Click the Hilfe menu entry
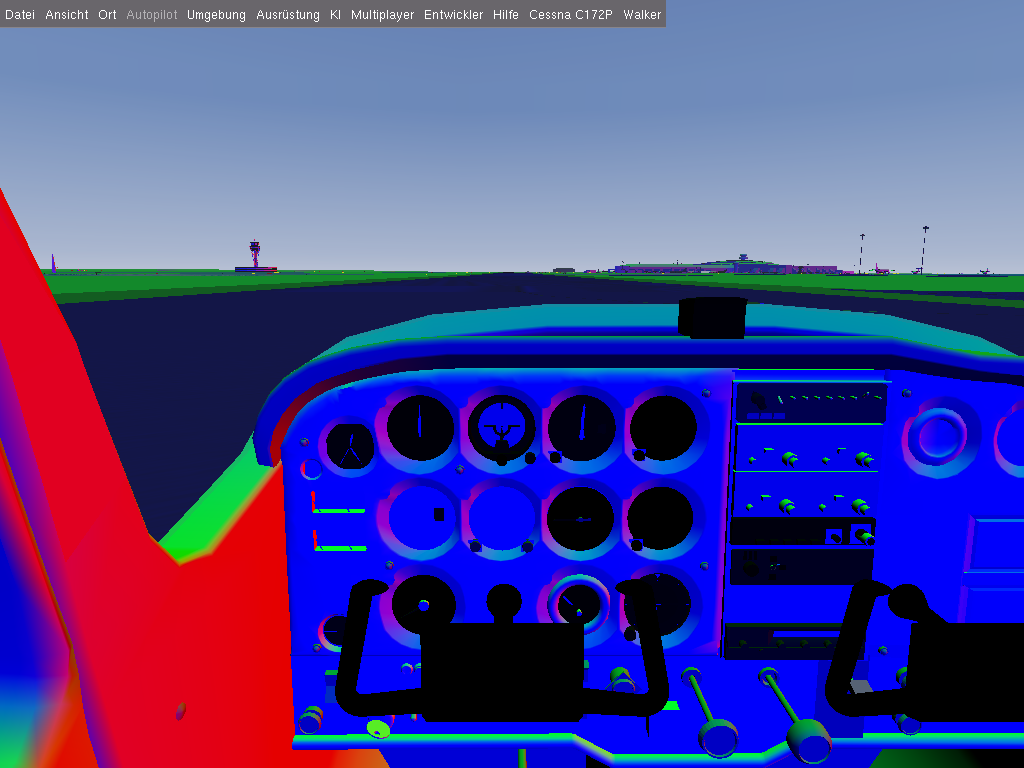This screenshot has height=768, width=1024. [x=505, y=15]
